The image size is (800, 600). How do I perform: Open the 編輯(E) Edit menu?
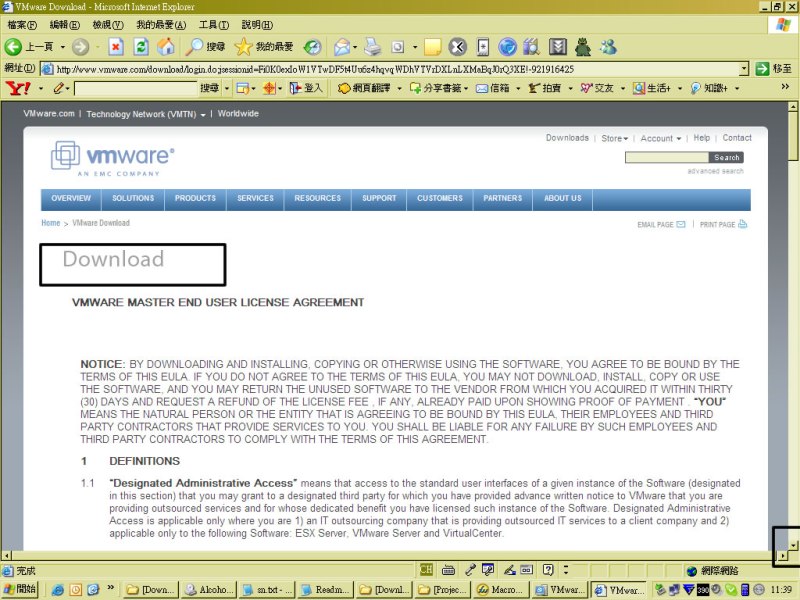[64, 24]
